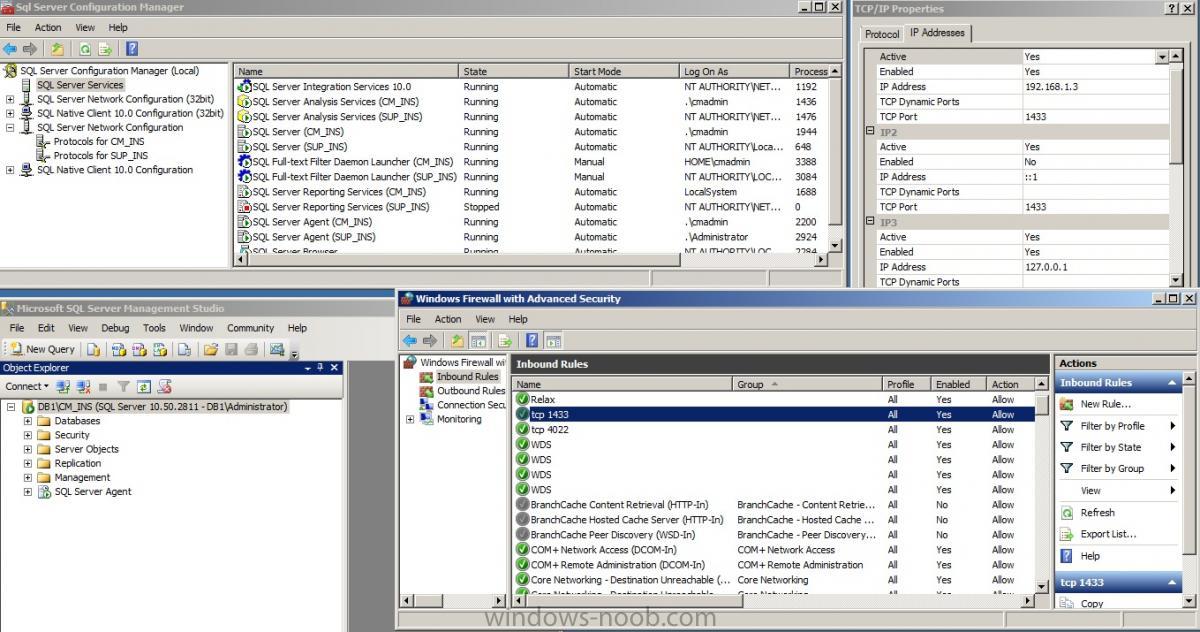Click Forward arrow in Configuration Manager toolbar

(30, 48)
